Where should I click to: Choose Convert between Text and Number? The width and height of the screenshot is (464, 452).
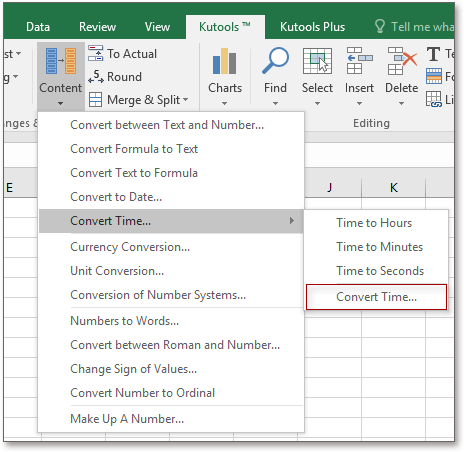point(171,125)
